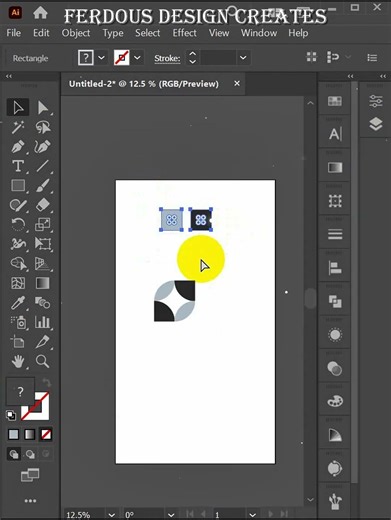
Task: Select the Slice tool
Action: point(42,342)
